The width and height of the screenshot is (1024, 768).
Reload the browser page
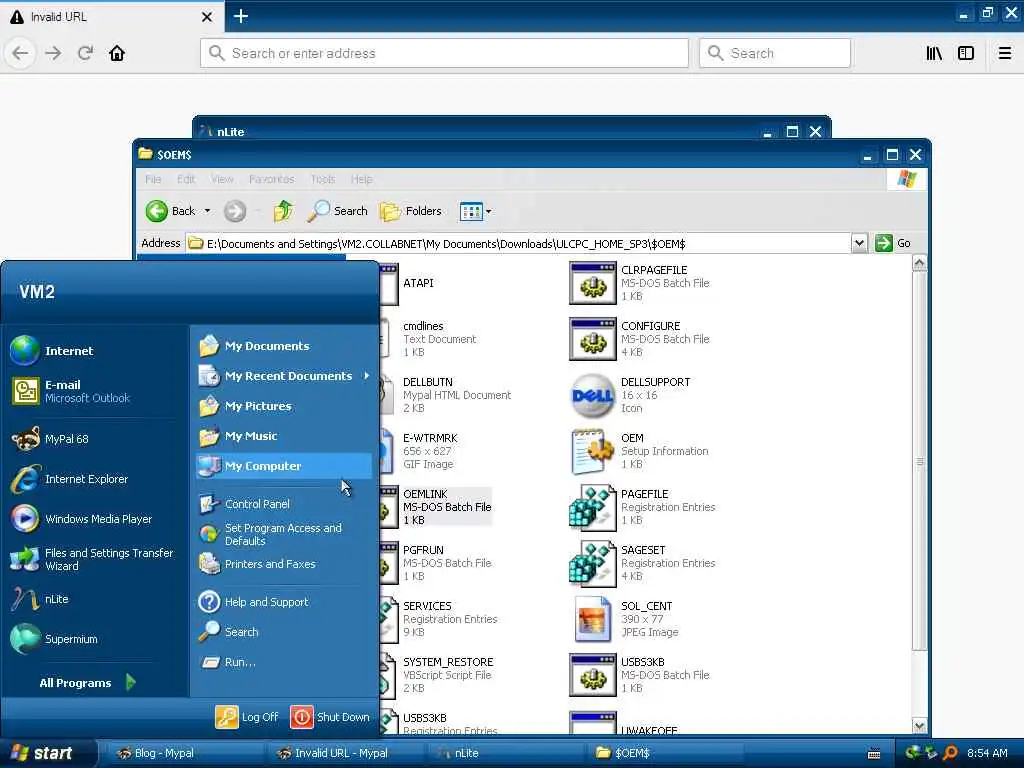(x=86, y=53)
